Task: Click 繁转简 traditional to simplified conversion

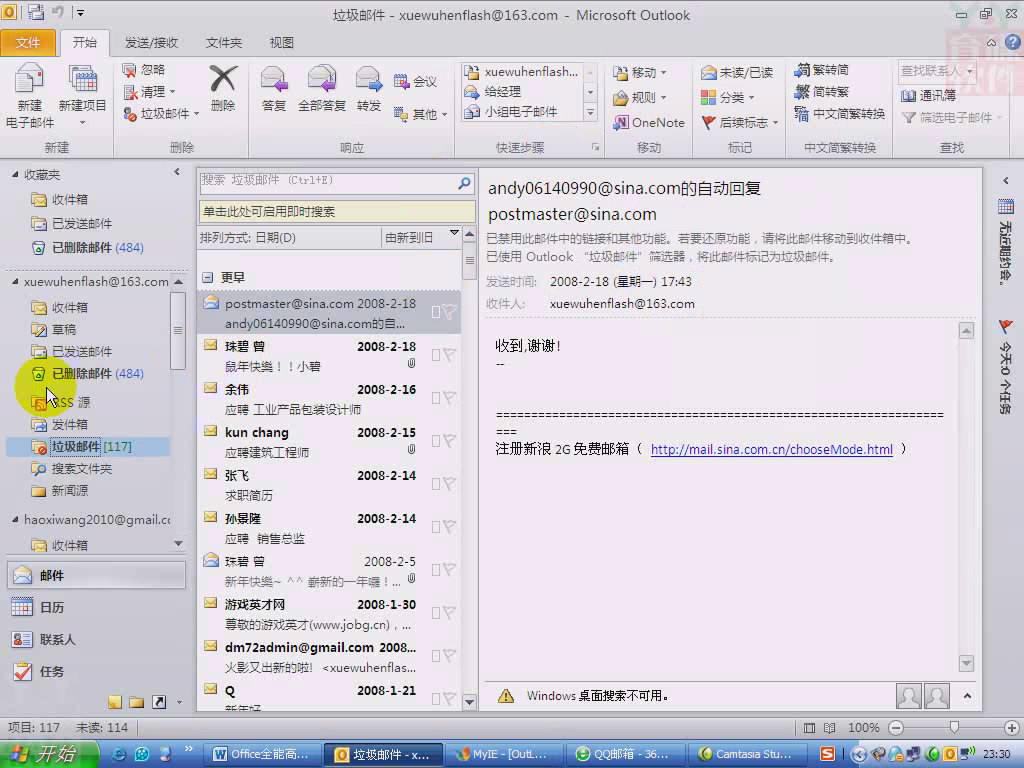Action: [822, 70]
